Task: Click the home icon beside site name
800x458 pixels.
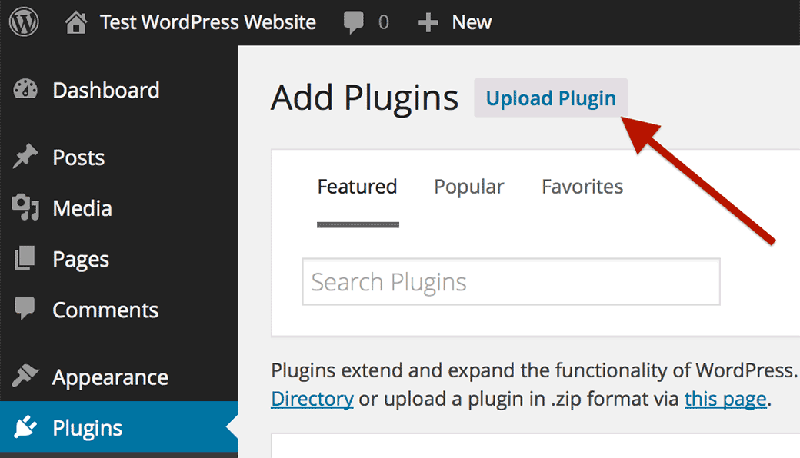Action: (76, 22)
